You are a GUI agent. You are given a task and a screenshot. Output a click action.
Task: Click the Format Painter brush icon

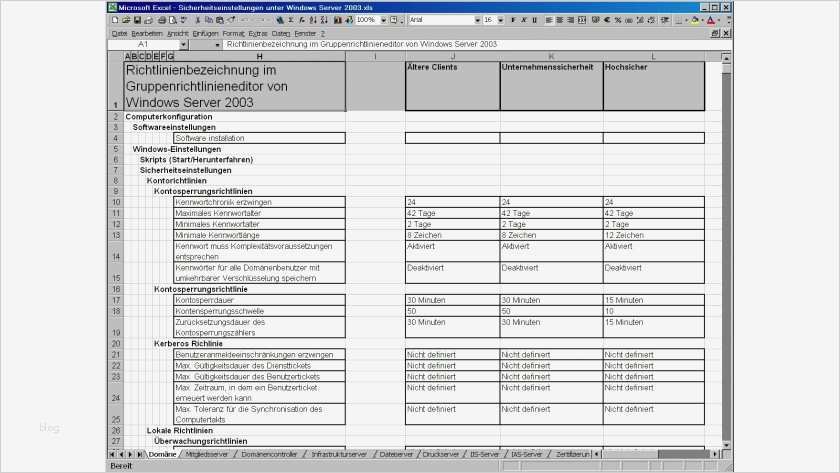[x=231, y=20]
